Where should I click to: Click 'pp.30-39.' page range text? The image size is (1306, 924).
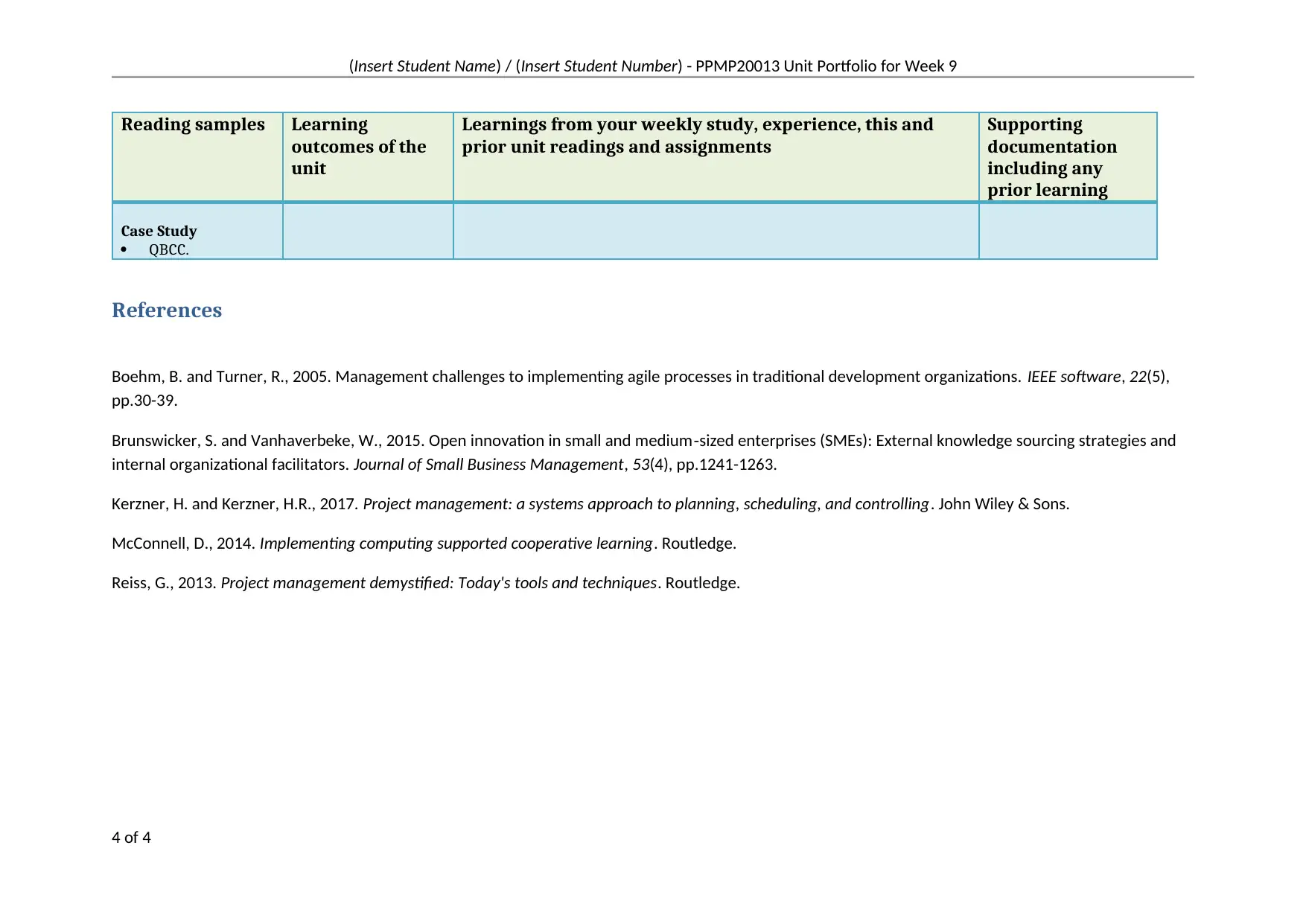(x=144, y=401)
